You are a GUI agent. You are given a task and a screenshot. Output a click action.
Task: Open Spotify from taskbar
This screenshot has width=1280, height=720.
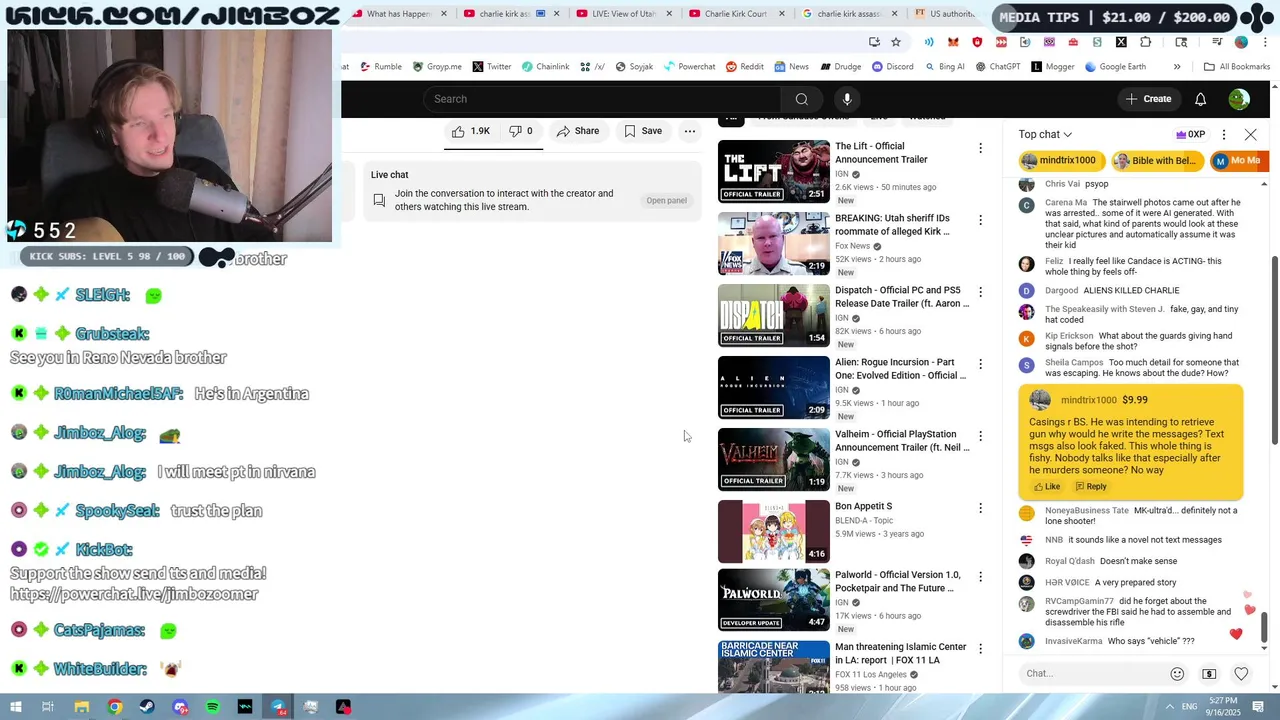coord(212,707)
